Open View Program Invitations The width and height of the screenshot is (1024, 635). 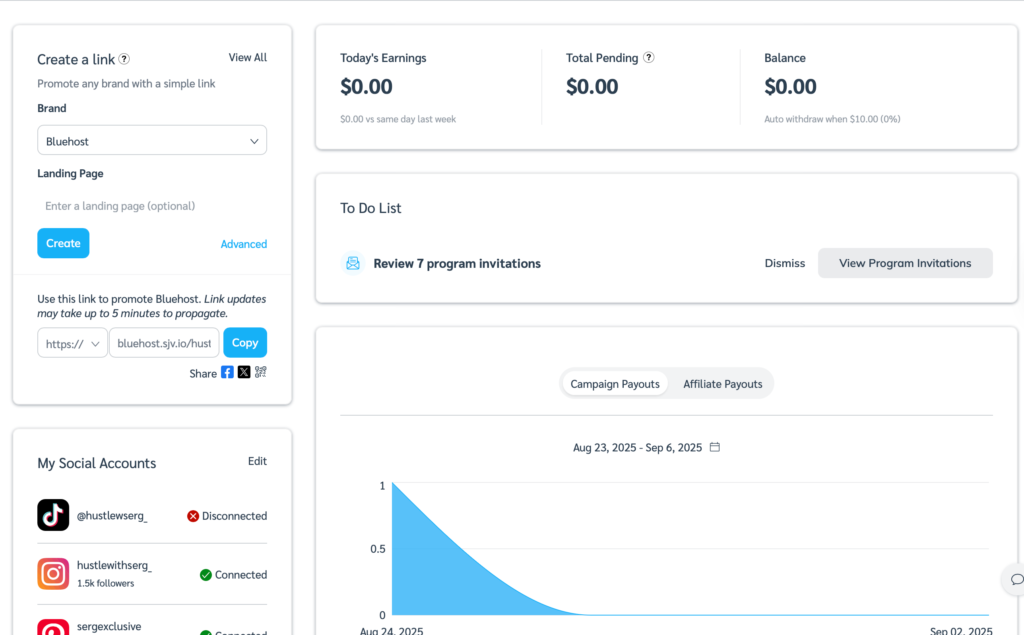pyautogui.click(x=905, y=263)
